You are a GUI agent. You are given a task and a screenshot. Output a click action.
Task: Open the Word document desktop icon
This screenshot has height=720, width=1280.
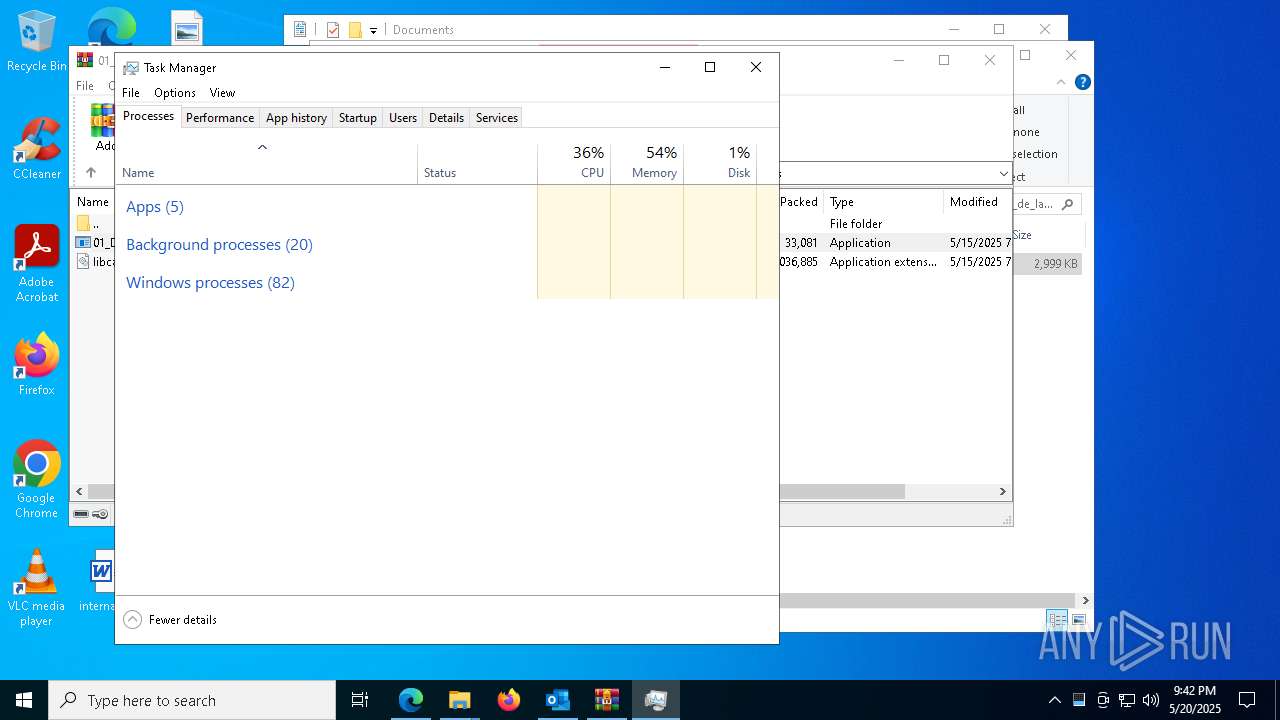[101, 580]
